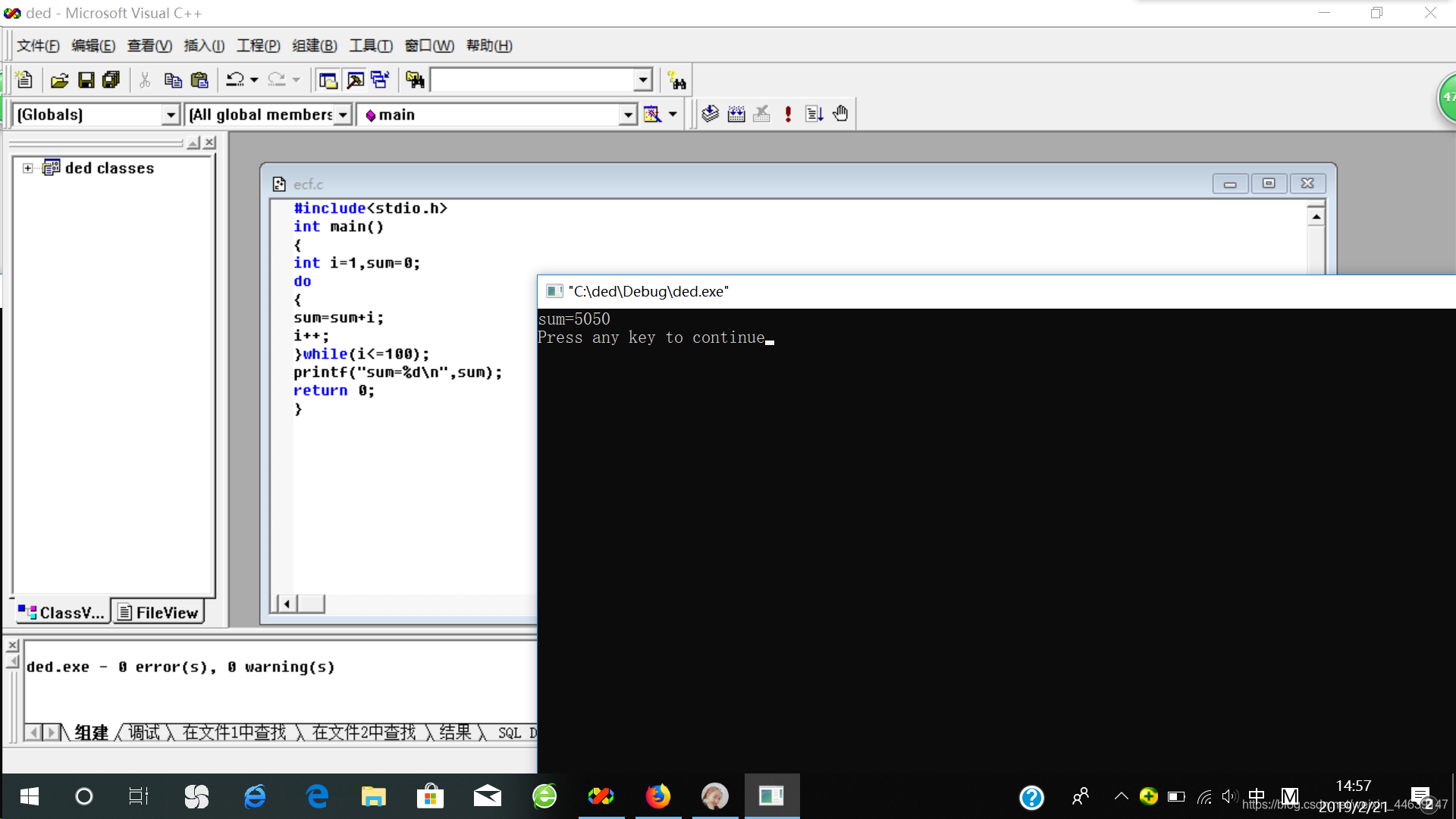Screen dimensions: 1456x819
Task: Click Find in Files binoculars icon
Action: point(415,80)
